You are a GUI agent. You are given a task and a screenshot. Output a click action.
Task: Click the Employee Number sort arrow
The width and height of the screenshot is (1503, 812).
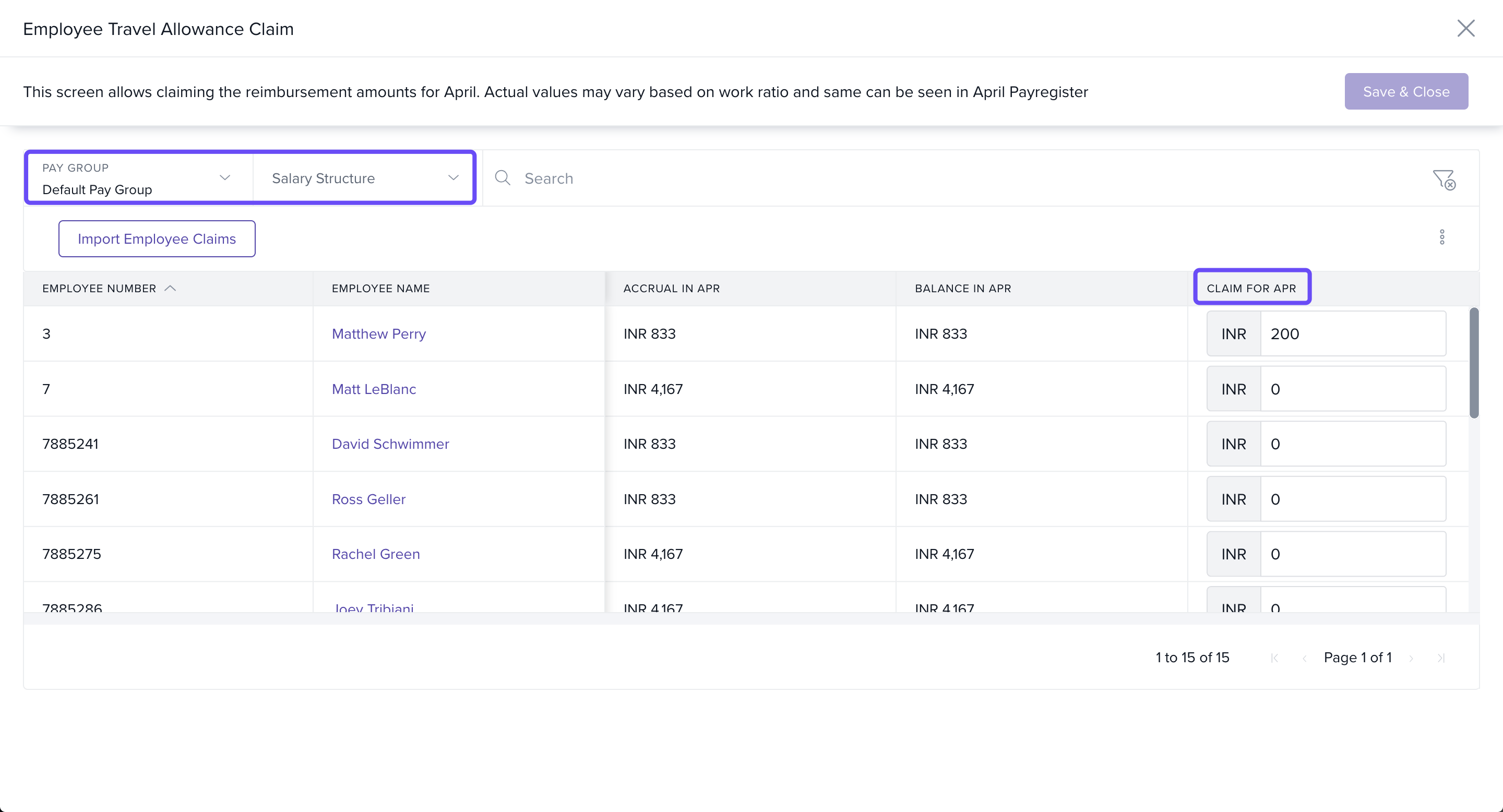point(170,288)
